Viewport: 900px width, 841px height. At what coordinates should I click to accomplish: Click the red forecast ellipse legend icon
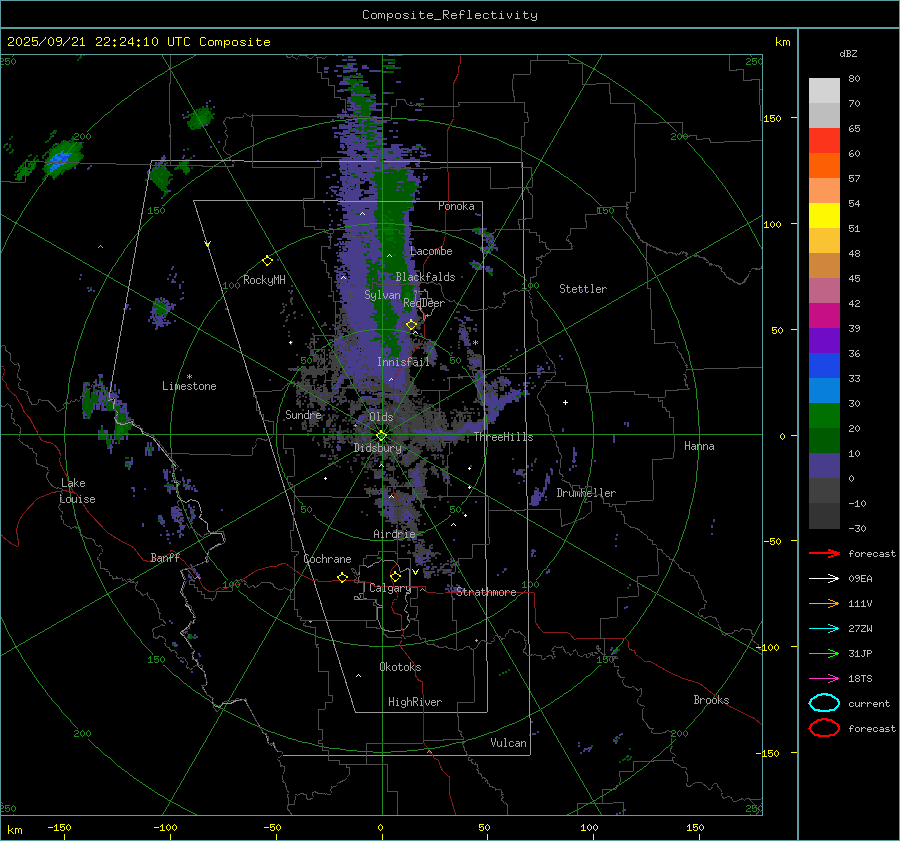(x=823, y=728)
